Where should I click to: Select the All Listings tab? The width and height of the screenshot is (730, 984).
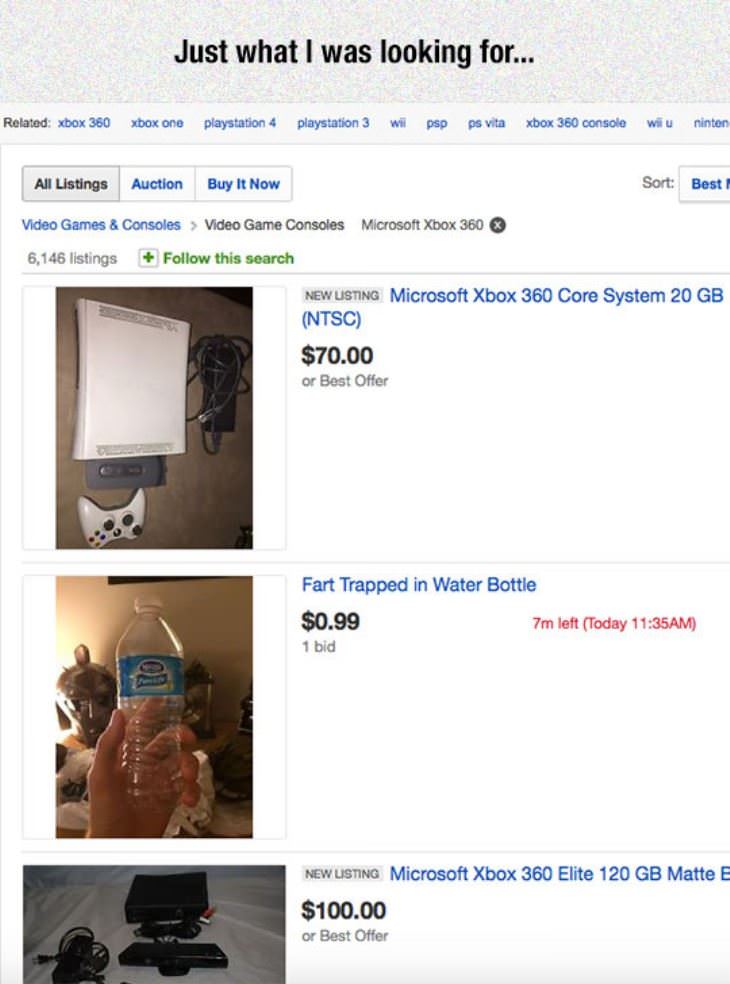[x=71, y=184]
